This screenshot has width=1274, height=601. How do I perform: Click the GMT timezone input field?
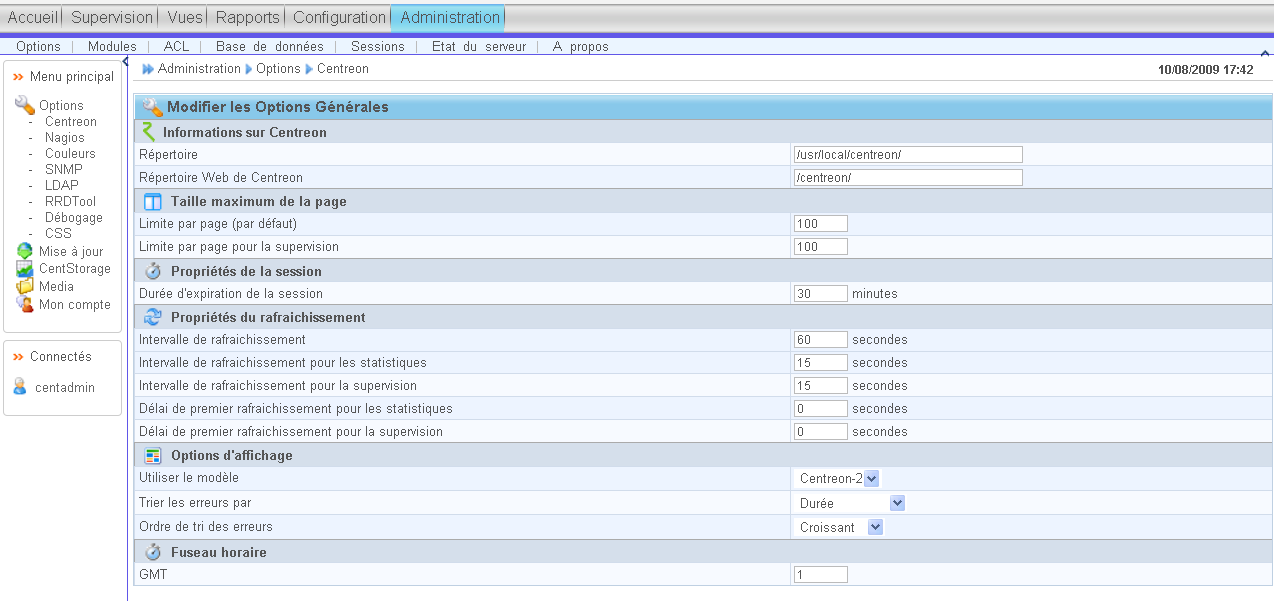[x=820, y=575]
